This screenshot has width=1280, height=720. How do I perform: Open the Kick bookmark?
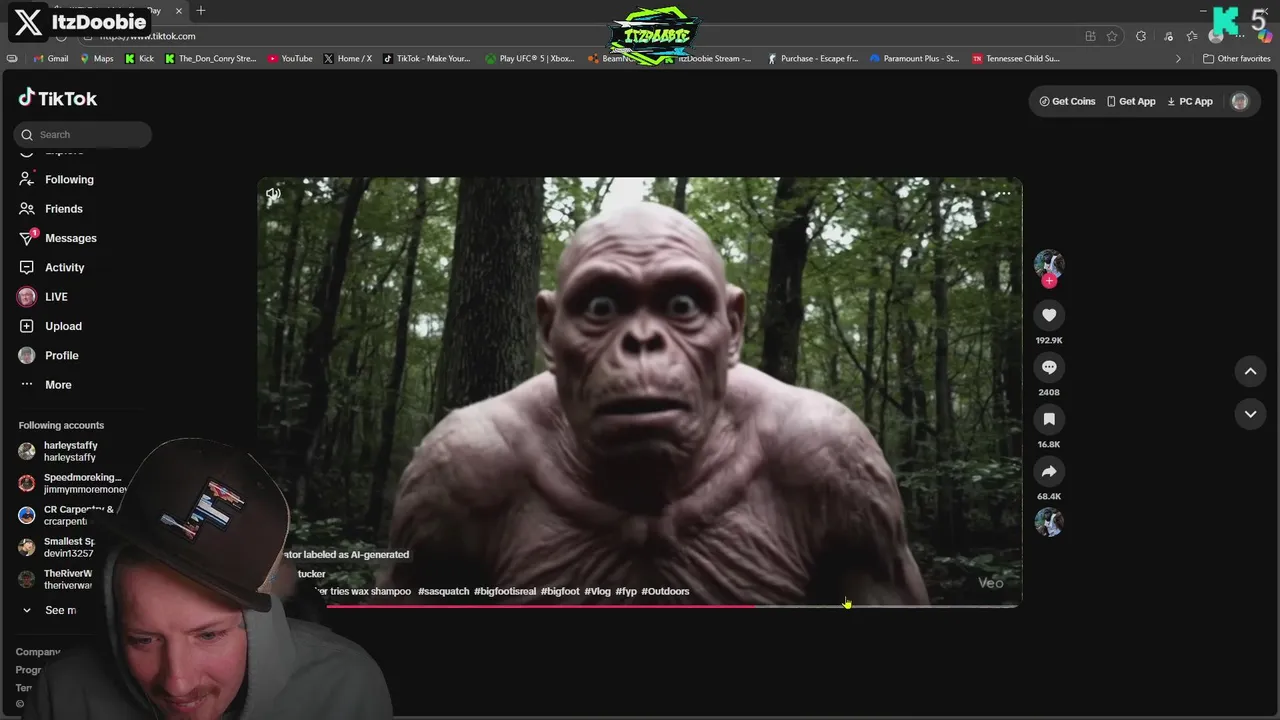tap(139, 59)
